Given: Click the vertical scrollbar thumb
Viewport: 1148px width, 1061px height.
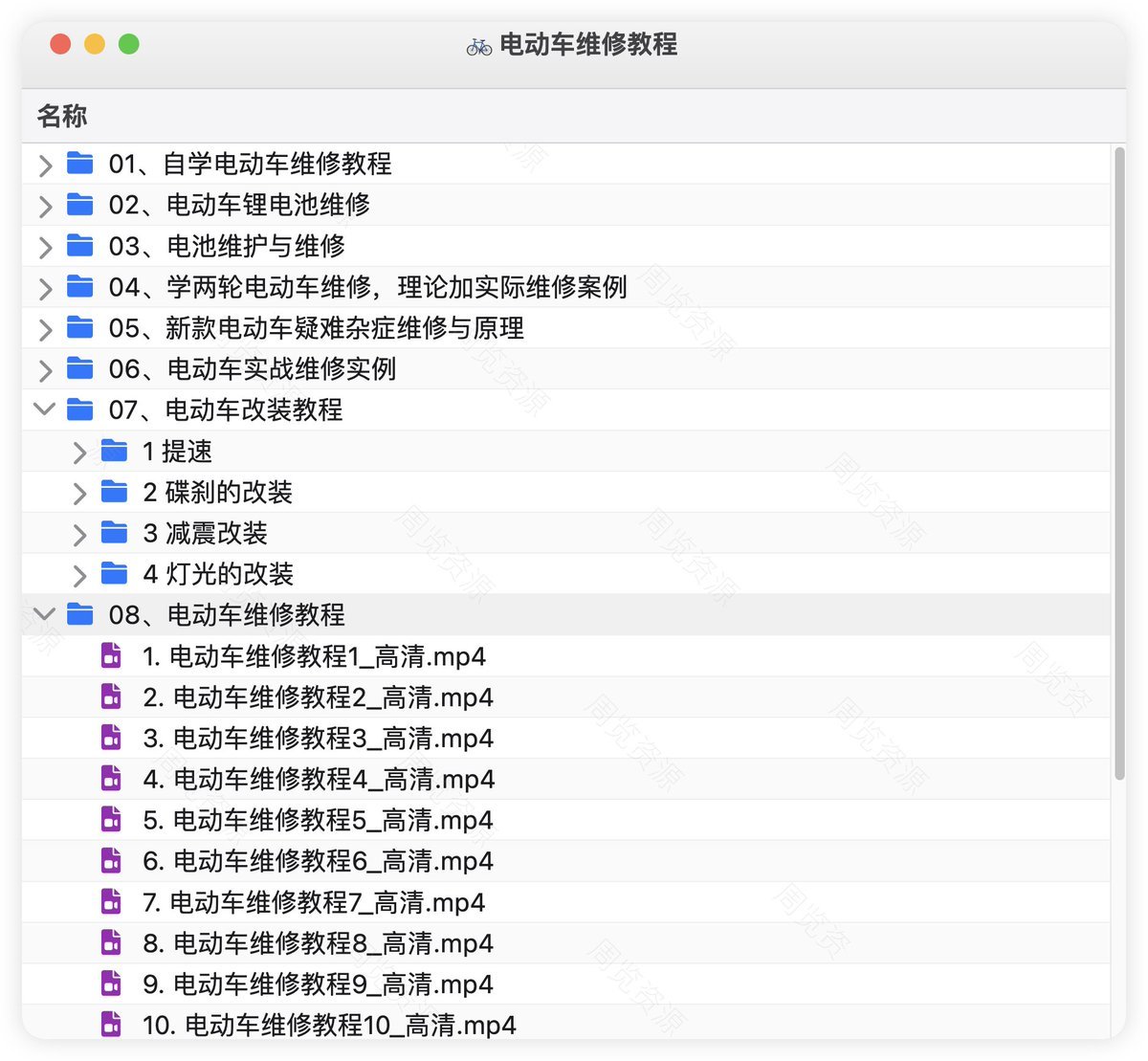Looking at the screenshot, I should 1119,463.
